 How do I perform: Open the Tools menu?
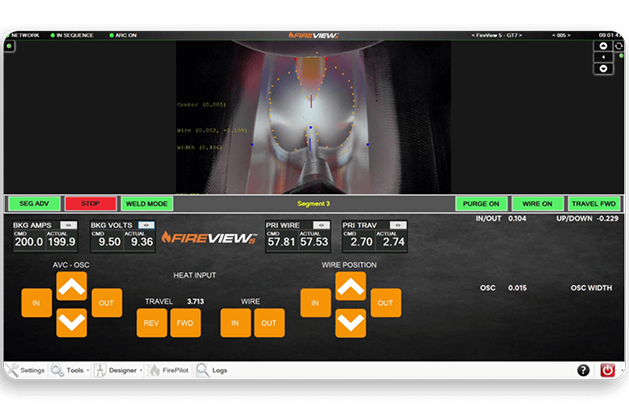(x=67, y=370)
